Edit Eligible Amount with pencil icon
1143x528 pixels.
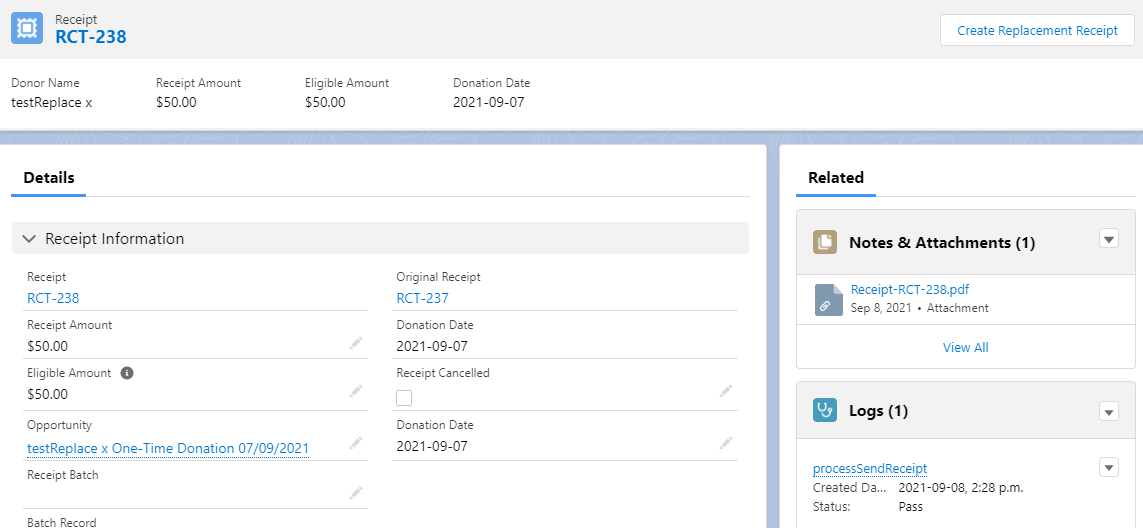pos(356,392)
